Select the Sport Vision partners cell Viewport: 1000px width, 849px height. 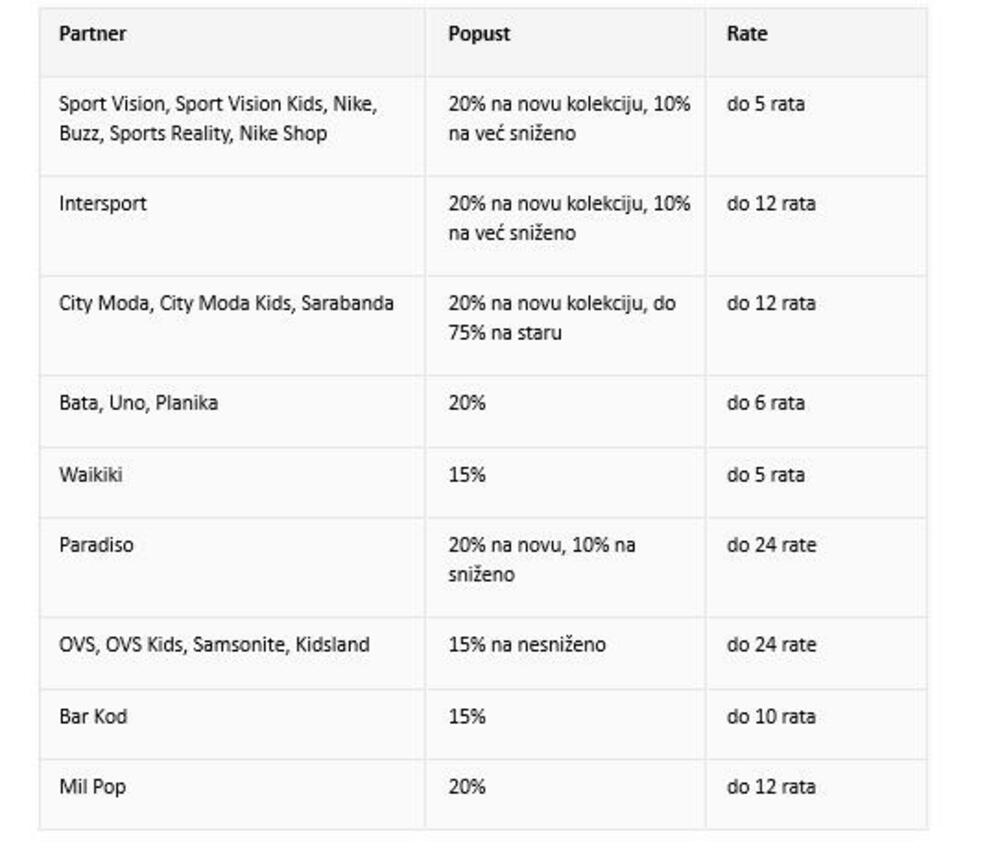tap(217, 118)
